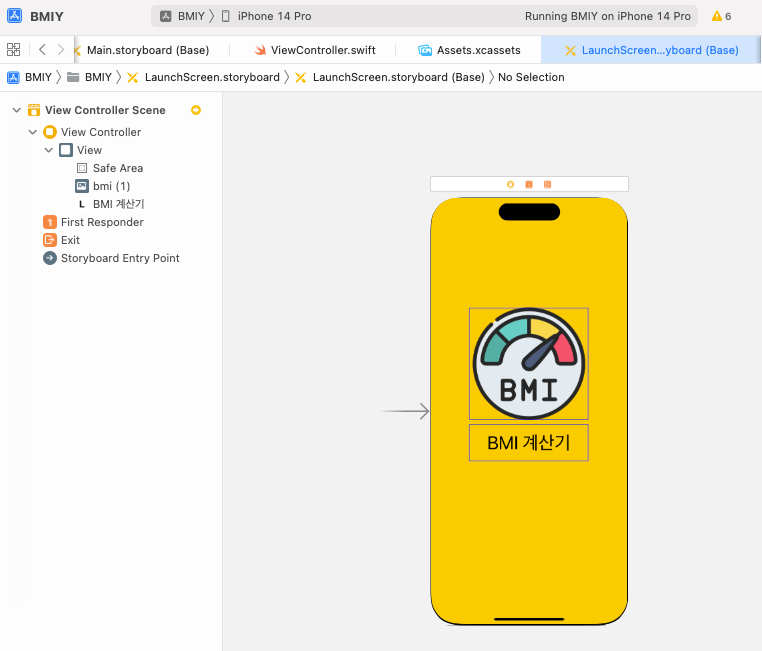Click the yellow warning triangle issue indicator
Viewport: 762px width, 651px height.
[716, 17]
